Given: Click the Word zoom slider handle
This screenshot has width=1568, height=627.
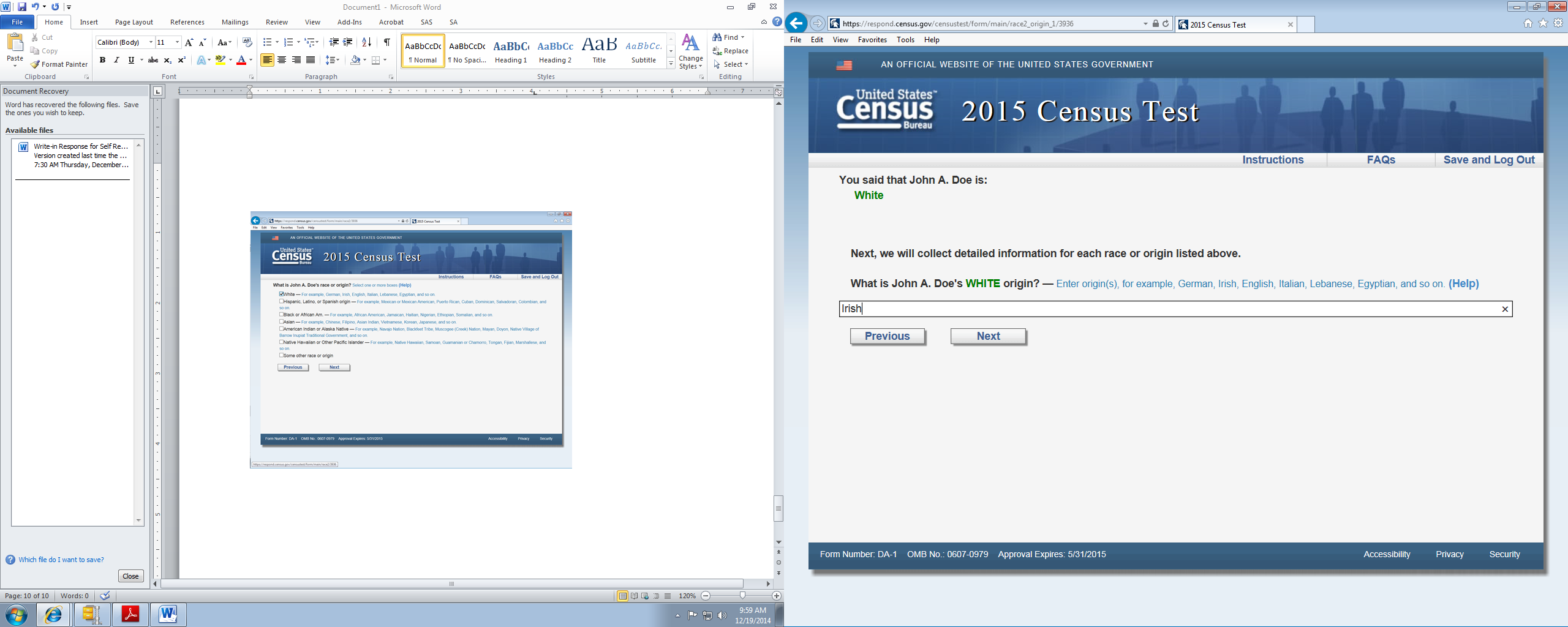Looking at the screenshot, I should (x=742, y=595).
